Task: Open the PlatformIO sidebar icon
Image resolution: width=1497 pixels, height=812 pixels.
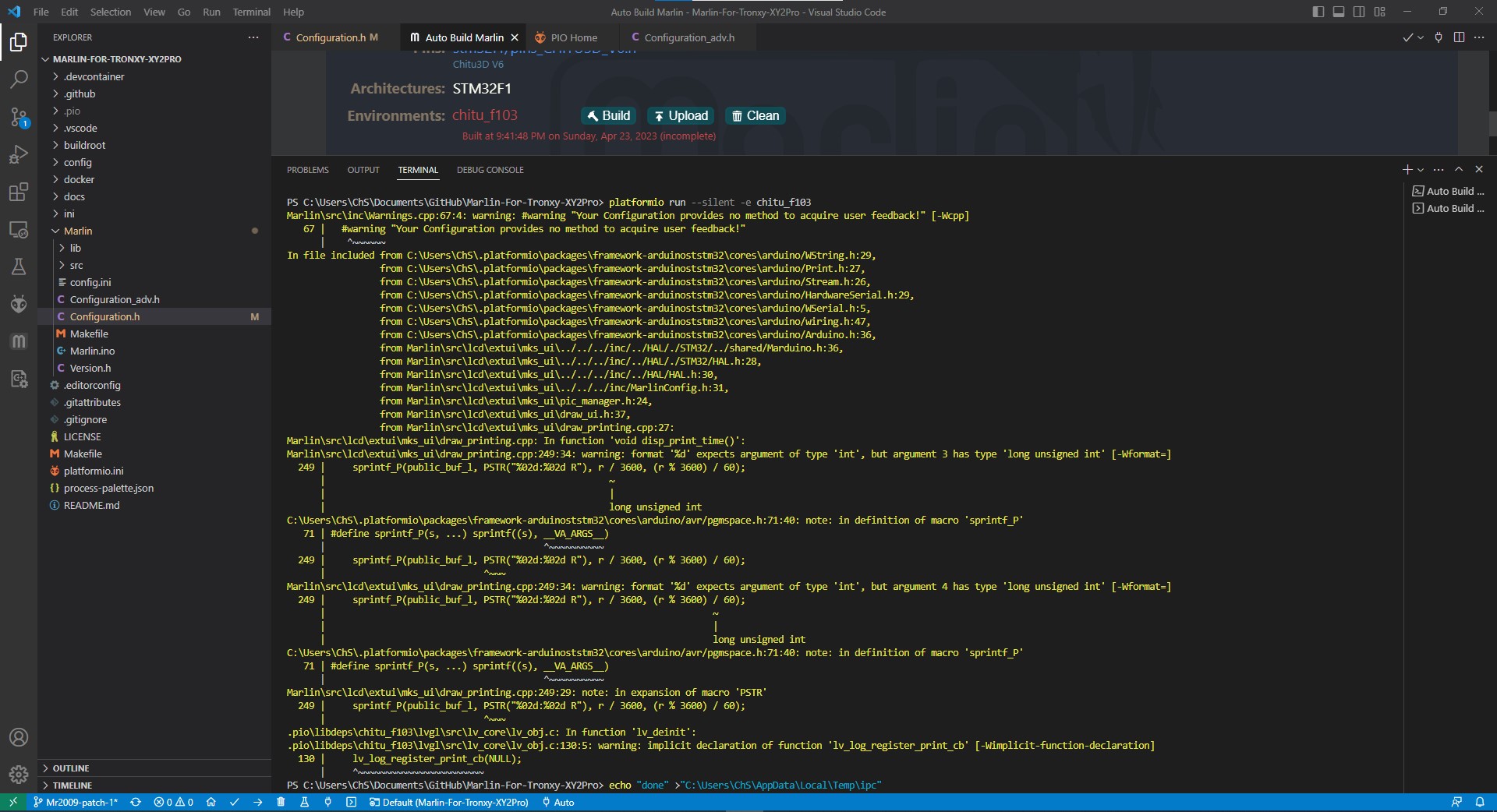Action: [19, 304]
